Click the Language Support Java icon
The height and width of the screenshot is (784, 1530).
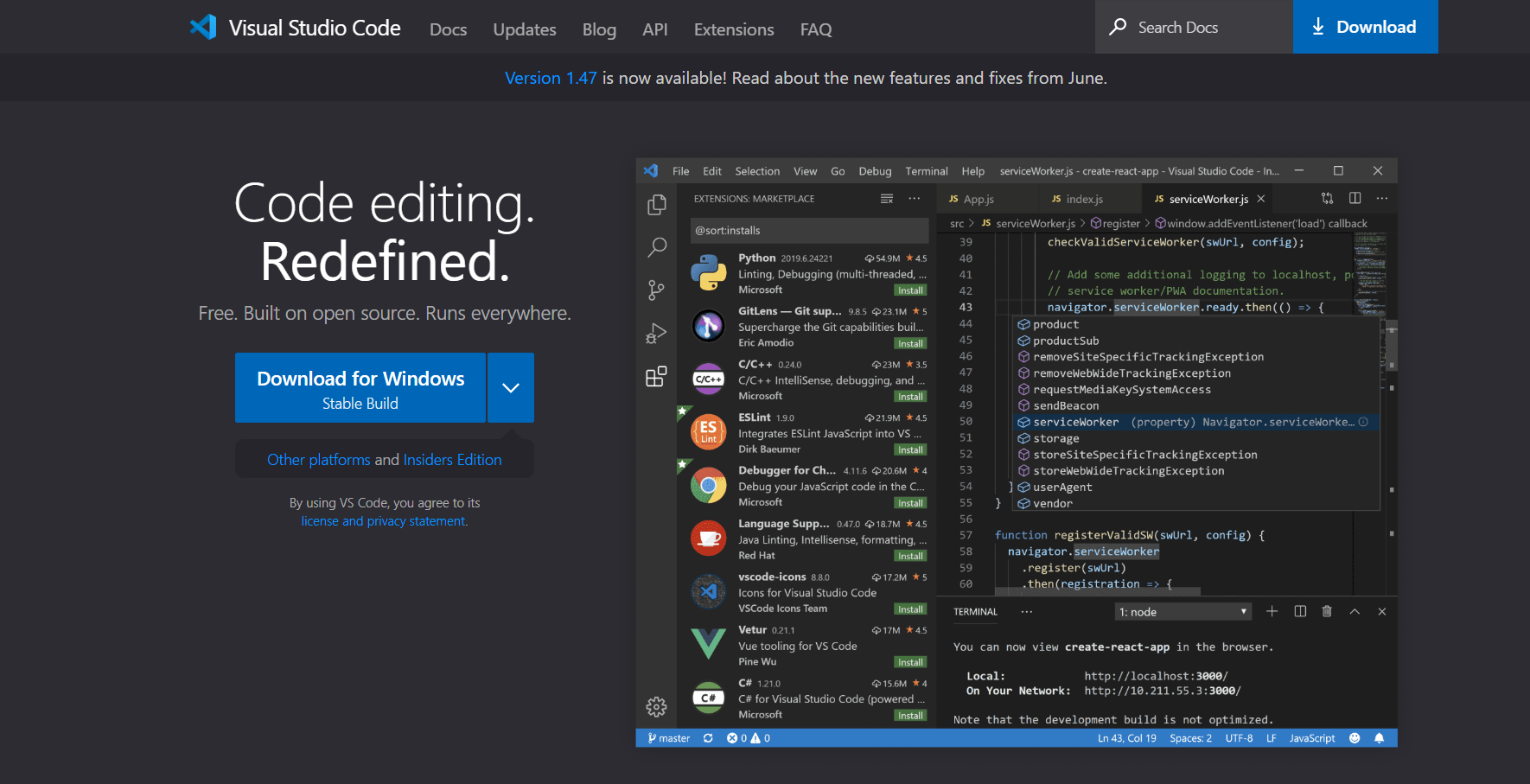tap(709, 538)
